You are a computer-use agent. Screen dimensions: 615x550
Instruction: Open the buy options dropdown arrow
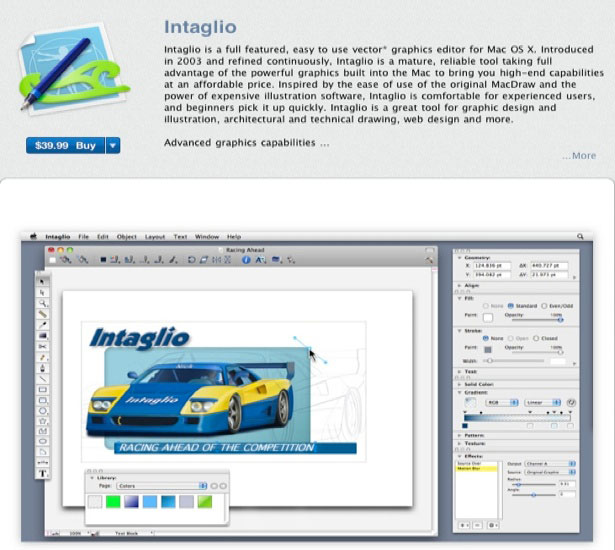(x=113, y=146)
